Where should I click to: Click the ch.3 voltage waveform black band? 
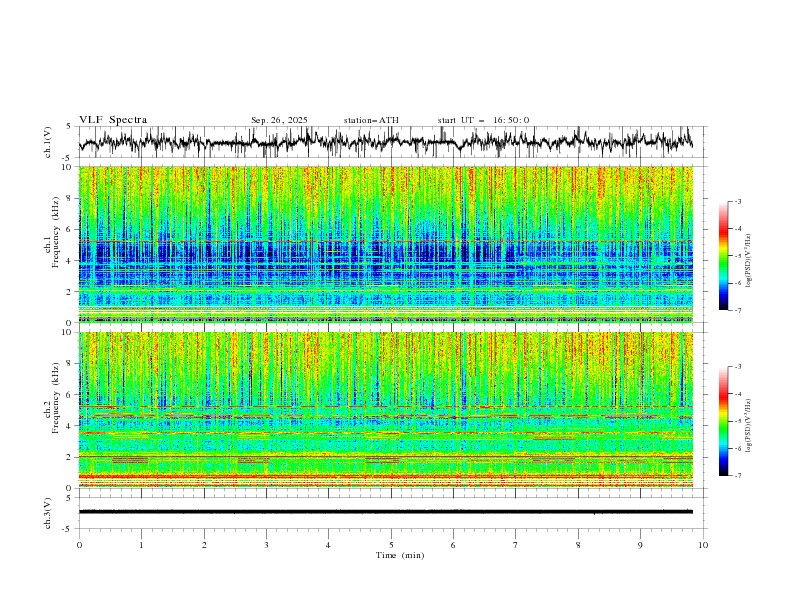[385, 512]
